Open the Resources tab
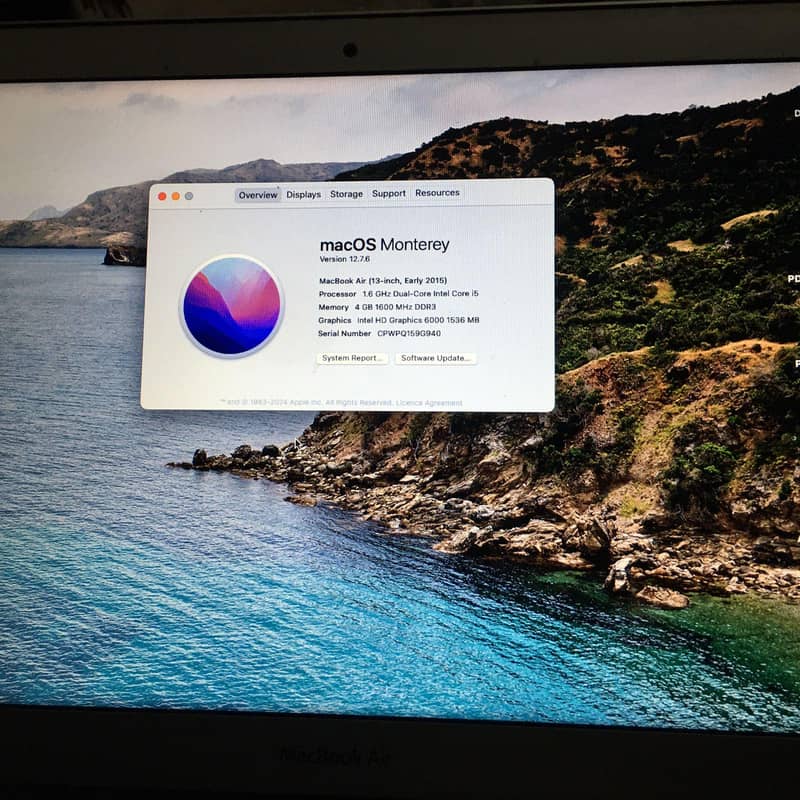 click(437, 193)
